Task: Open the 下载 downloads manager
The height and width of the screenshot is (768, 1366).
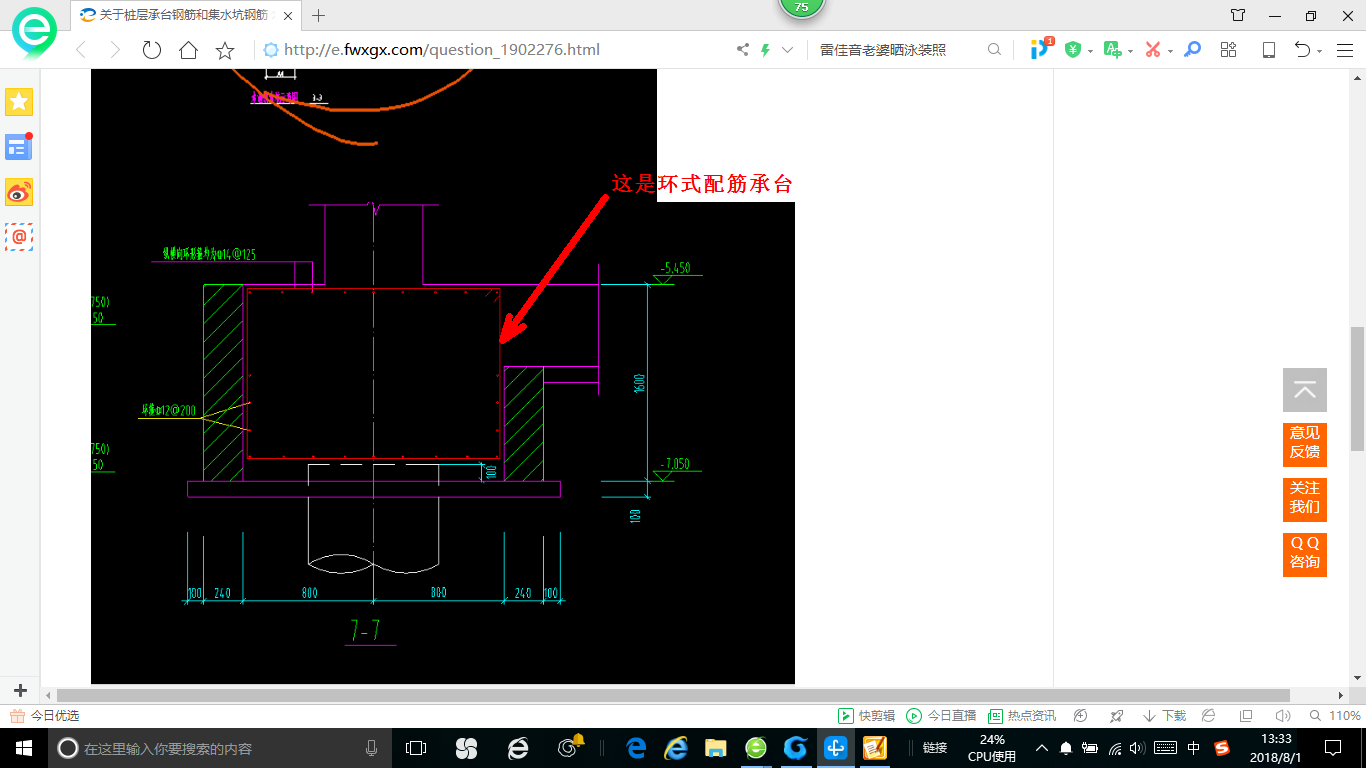Action: click(x=1164, y=716)
